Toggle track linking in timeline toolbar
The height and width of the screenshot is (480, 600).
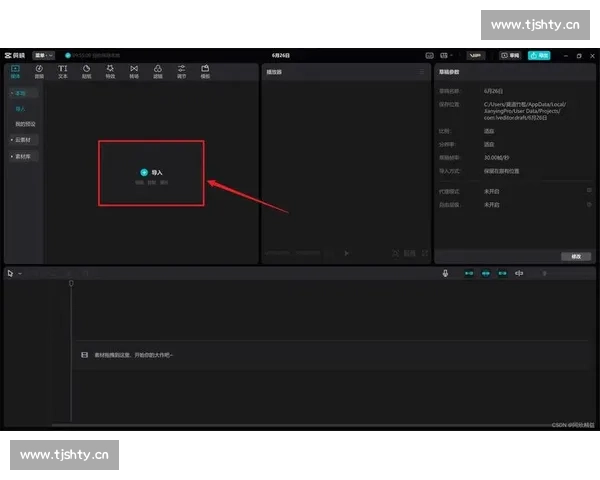click(502, 273)
